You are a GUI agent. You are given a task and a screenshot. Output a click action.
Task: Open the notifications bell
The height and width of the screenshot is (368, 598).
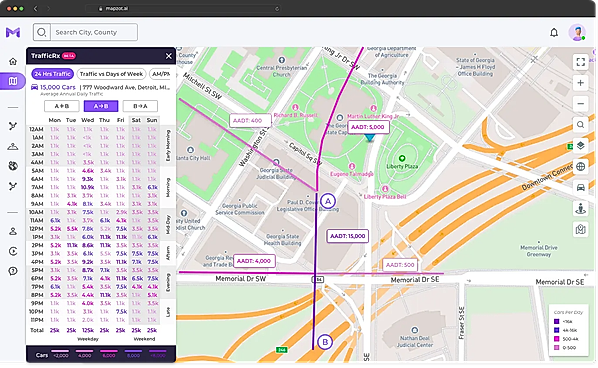click(554, 33)
